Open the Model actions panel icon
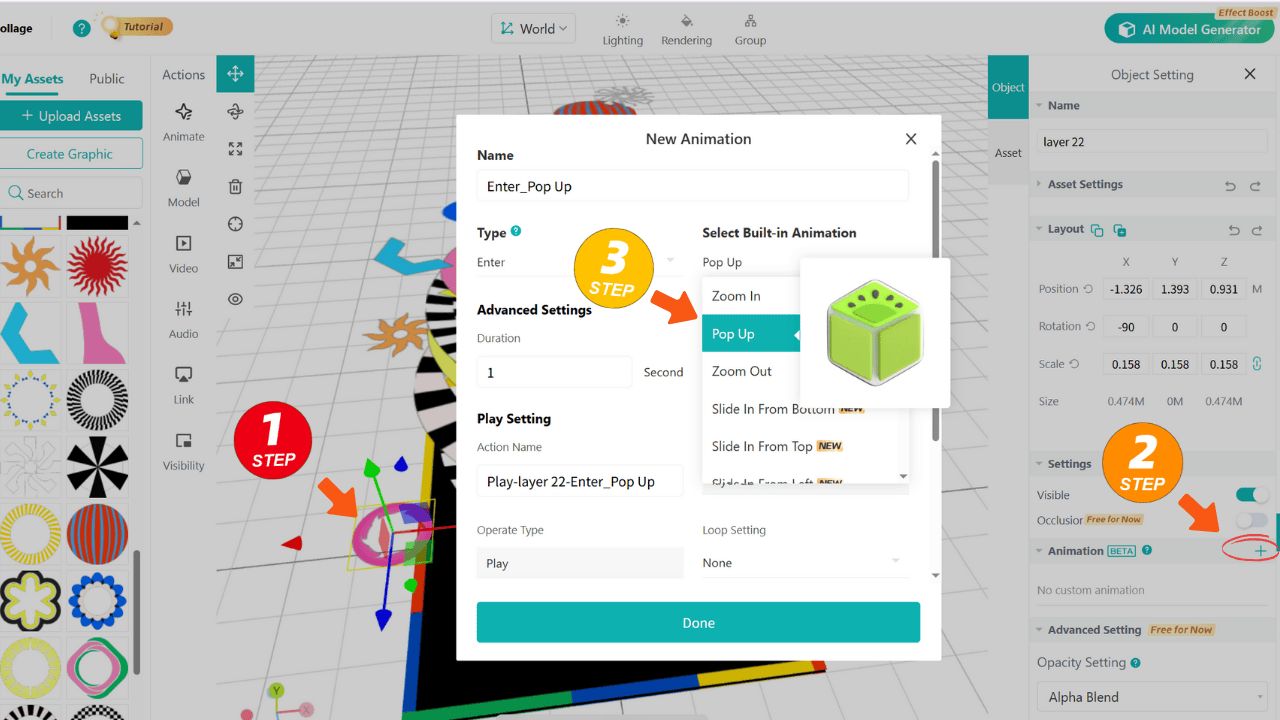 pos(183,179)
